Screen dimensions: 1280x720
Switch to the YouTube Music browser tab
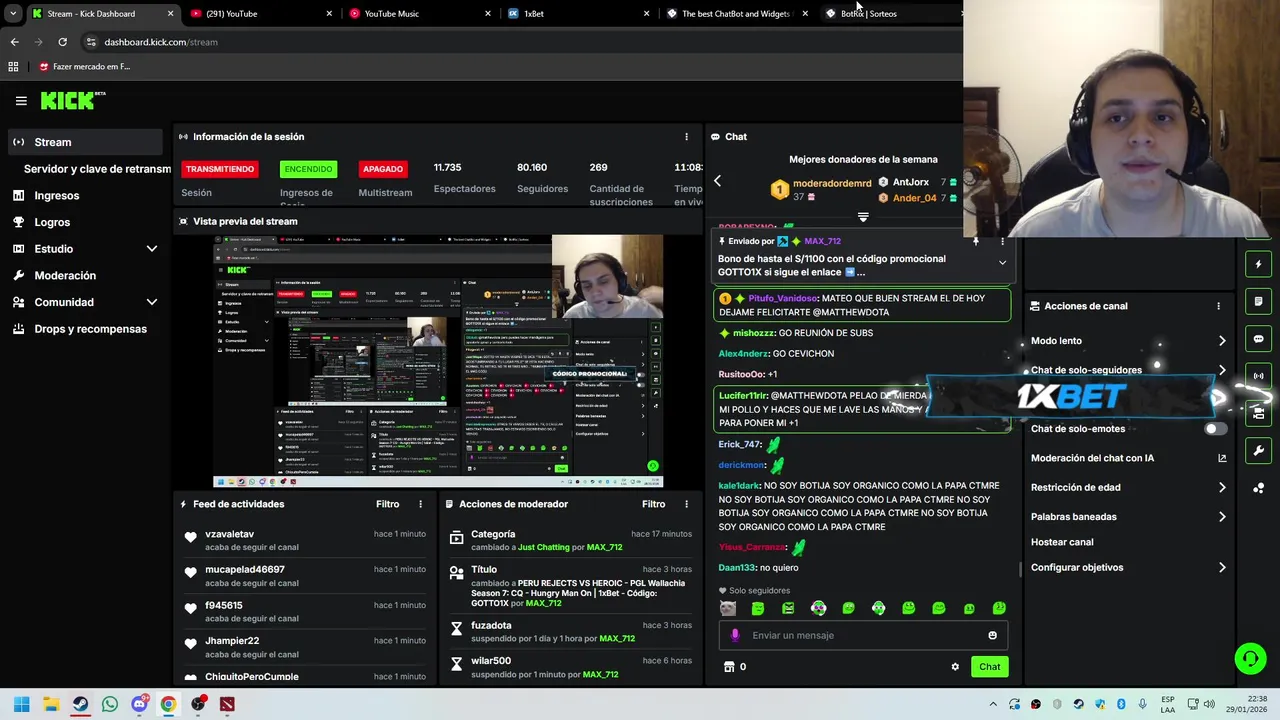418,14
